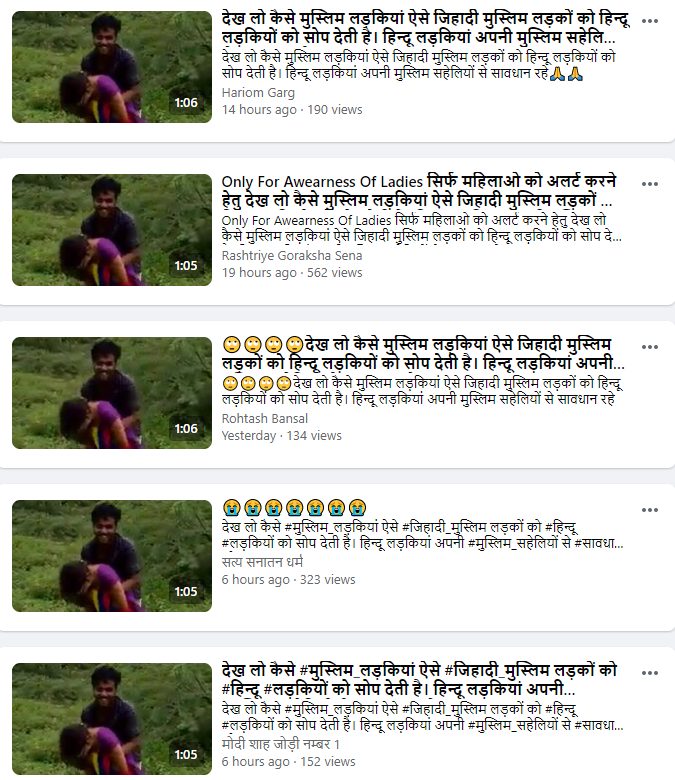Play the Hariom Garg video thumbnail
The height and width of the screenshot is (780, 675).
point(112,67)
